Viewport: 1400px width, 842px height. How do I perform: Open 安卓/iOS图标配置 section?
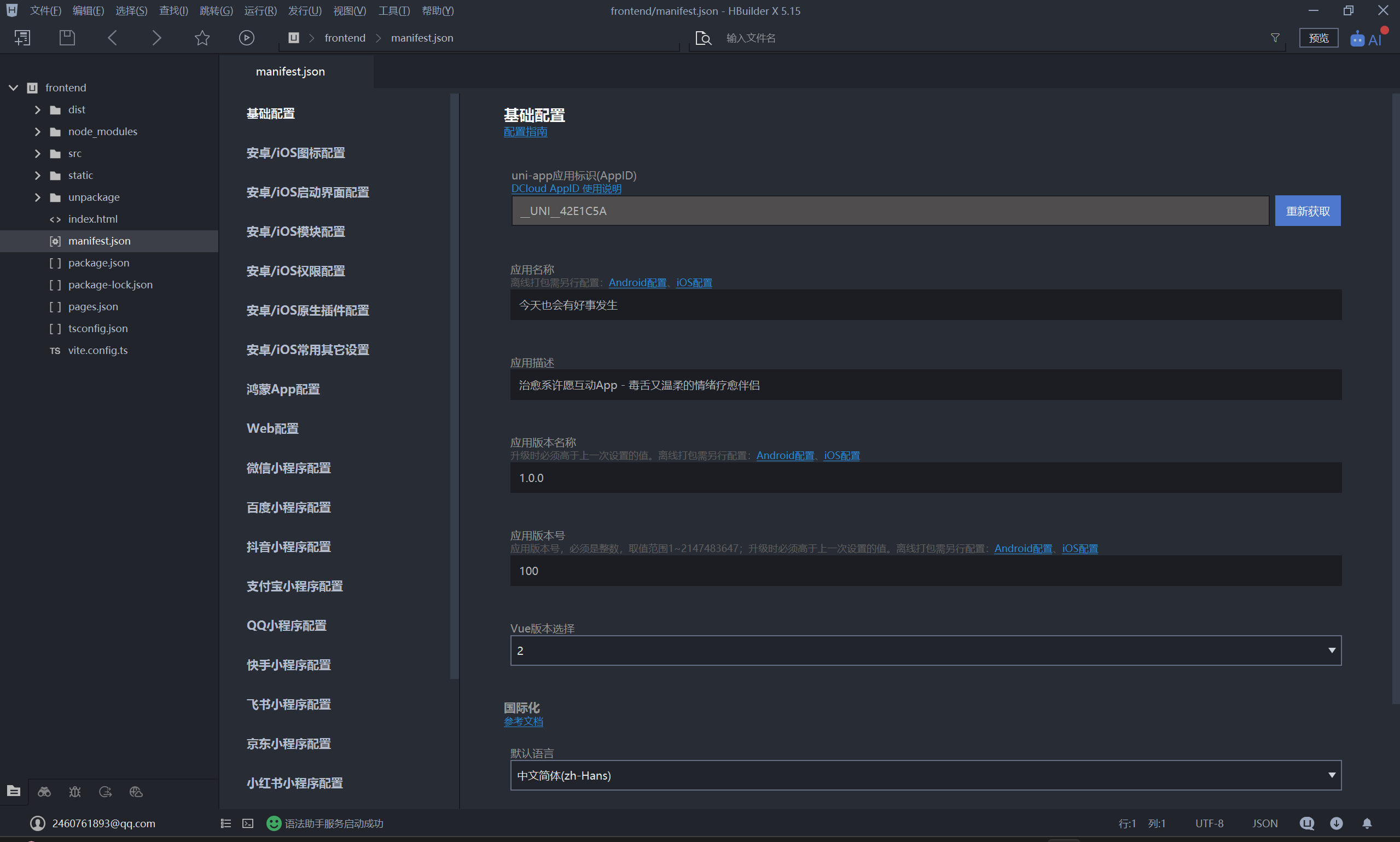click(295, 153)
